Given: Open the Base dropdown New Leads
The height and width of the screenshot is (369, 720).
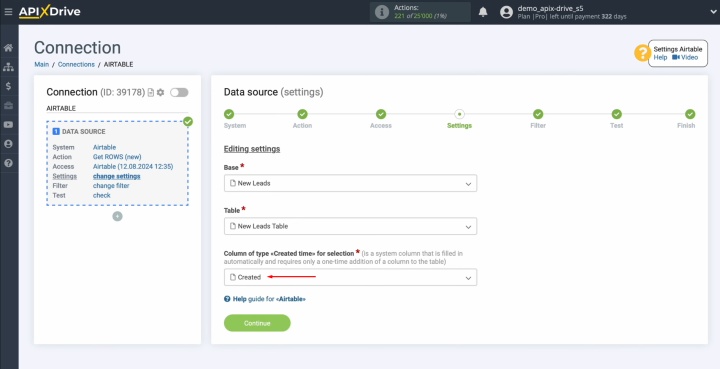Looking at the screenshot, I should [x=350, y=183].
